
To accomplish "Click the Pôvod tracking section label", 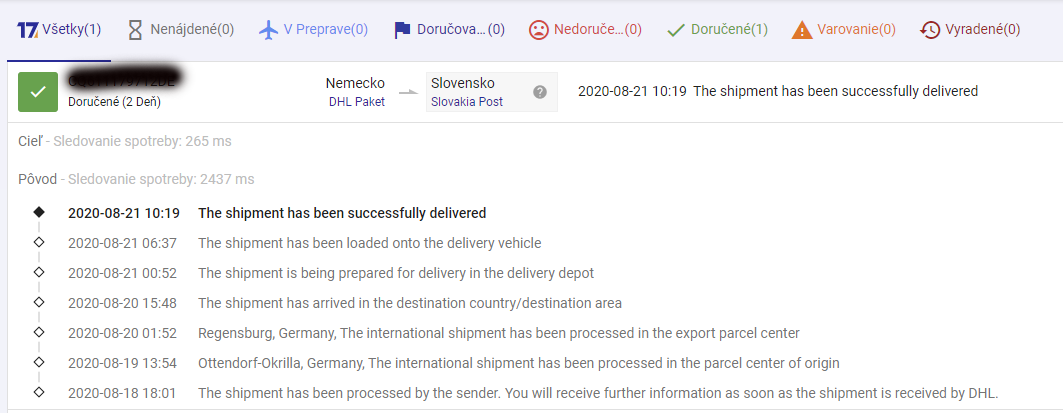I will coord(38,179).
